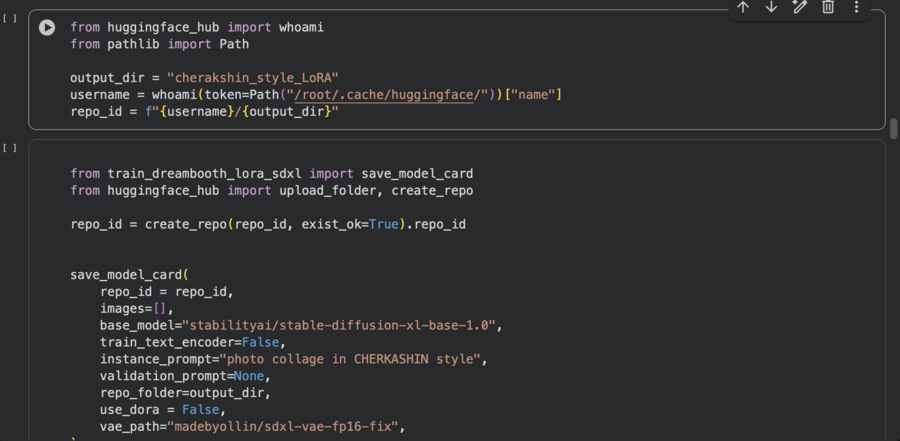Delete the selected cell

[828, 7]
